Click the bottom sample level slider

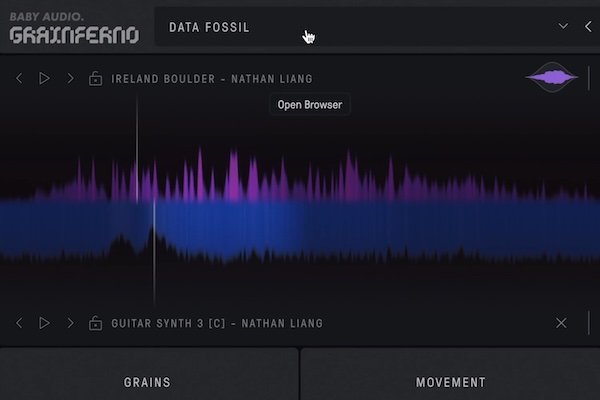589,323
